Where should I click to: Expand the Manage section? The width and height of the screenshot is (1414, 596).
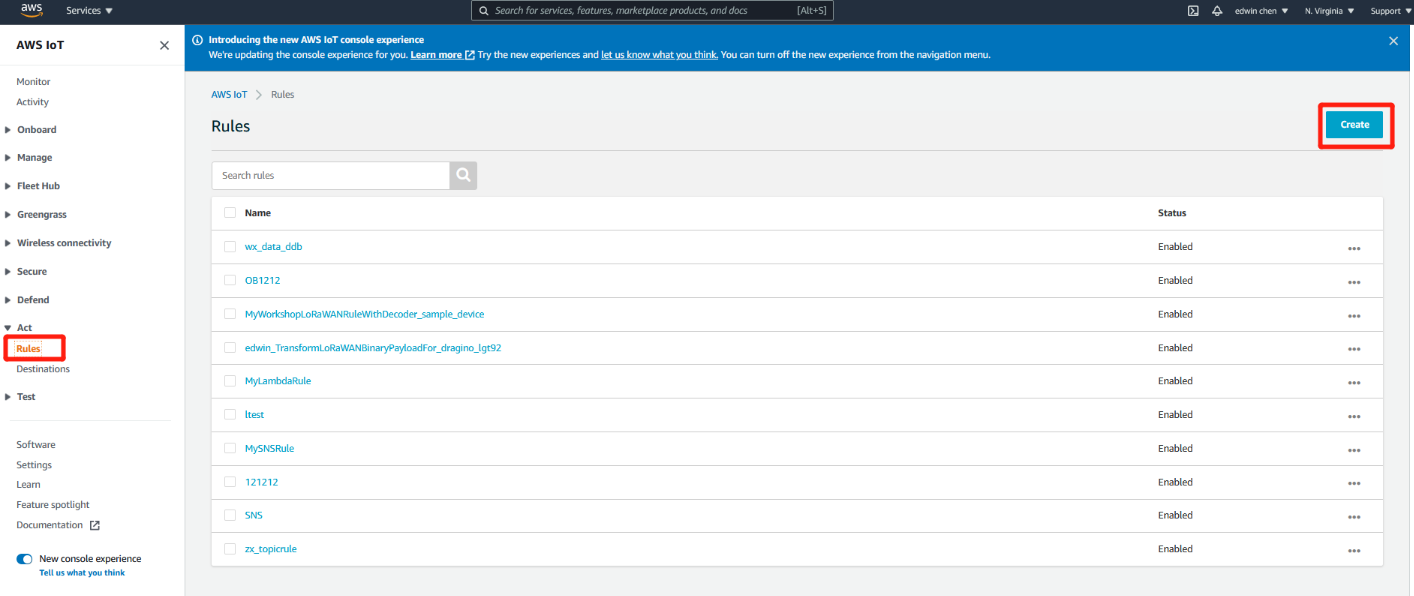pyautogui.click(x=29, y=158)
